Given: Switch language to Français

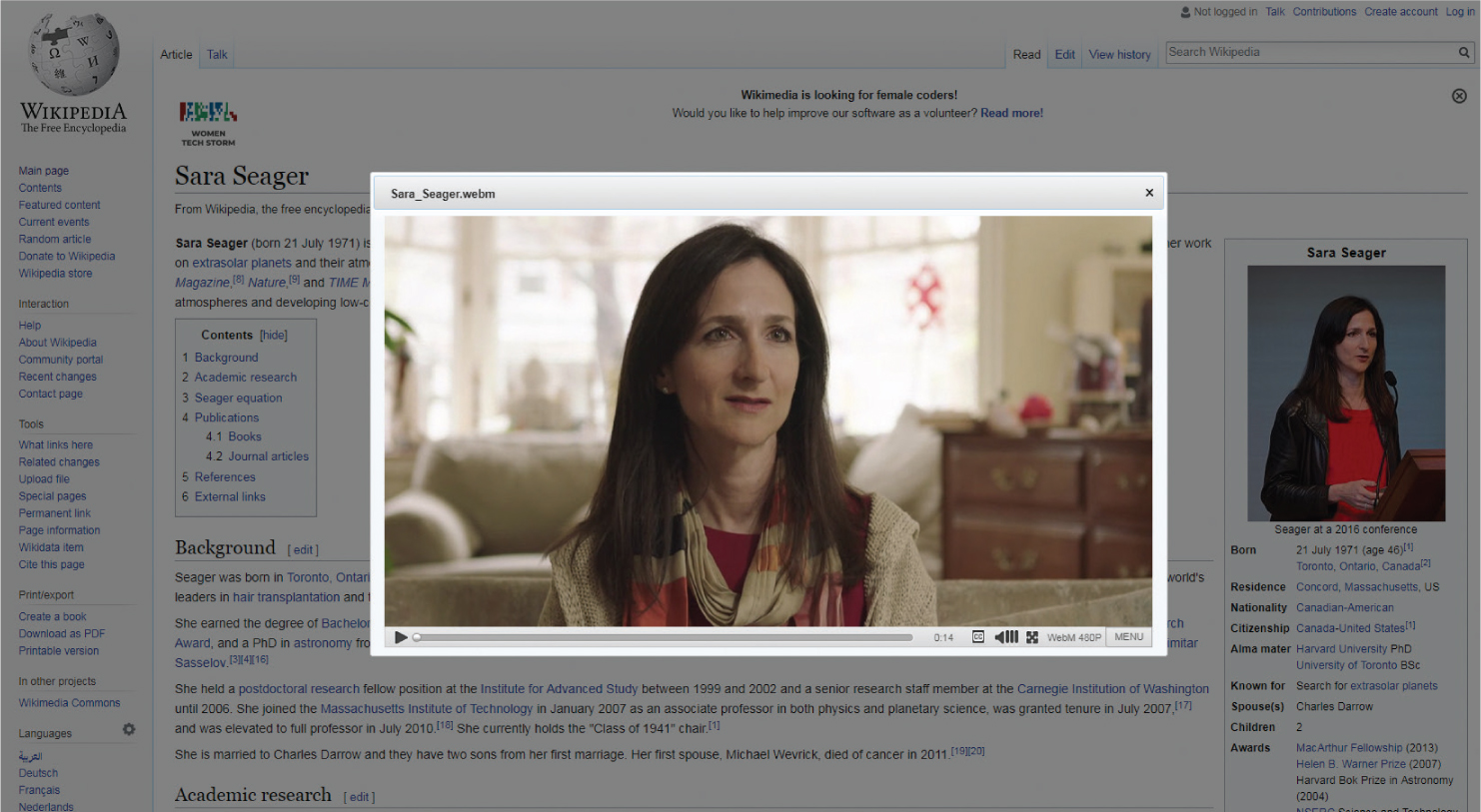Looking at the screenshot, I should click(39, 790).
